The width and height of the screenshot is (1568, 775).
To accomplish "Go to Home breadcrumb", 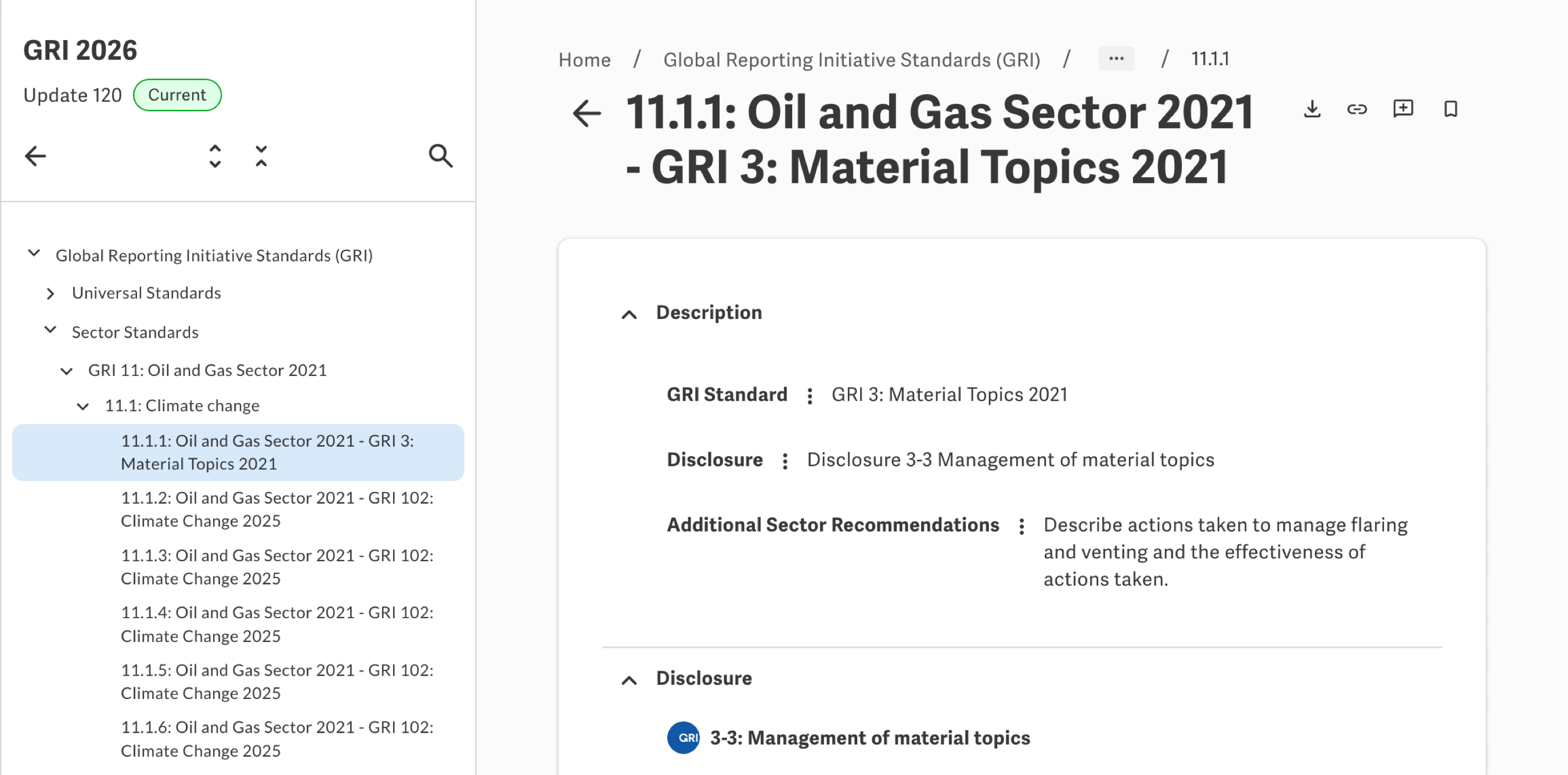I will click(584, 60).
